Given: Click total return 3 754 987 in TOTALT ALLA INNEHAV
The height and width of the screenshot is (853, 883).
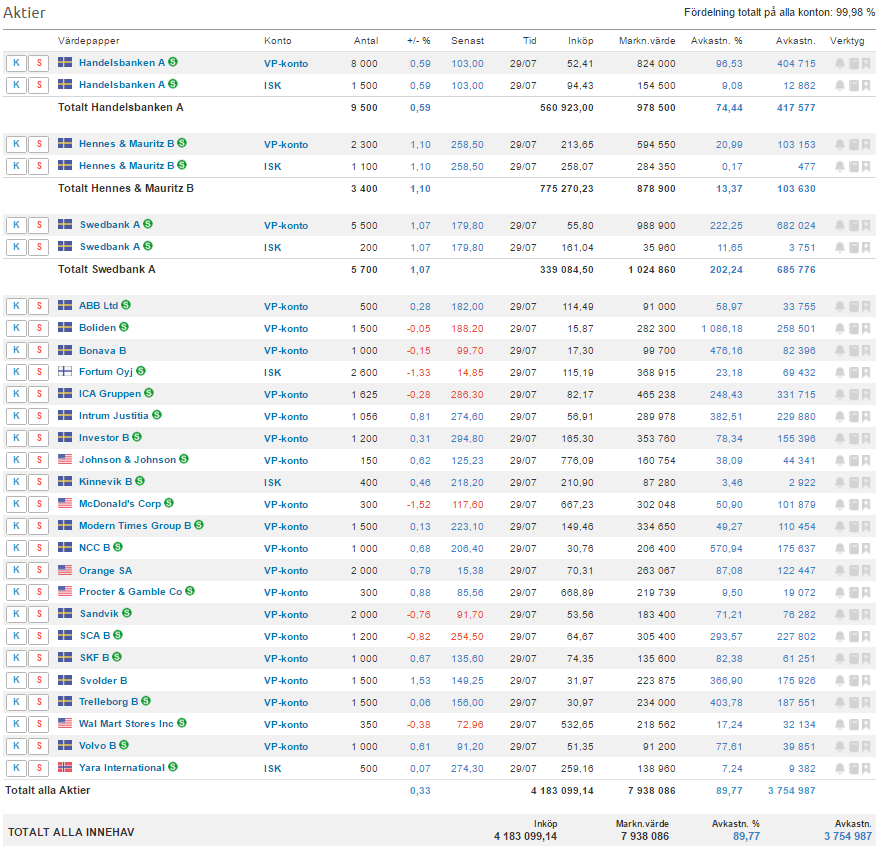Looking at the screenshot, I should tap(848, 836).
